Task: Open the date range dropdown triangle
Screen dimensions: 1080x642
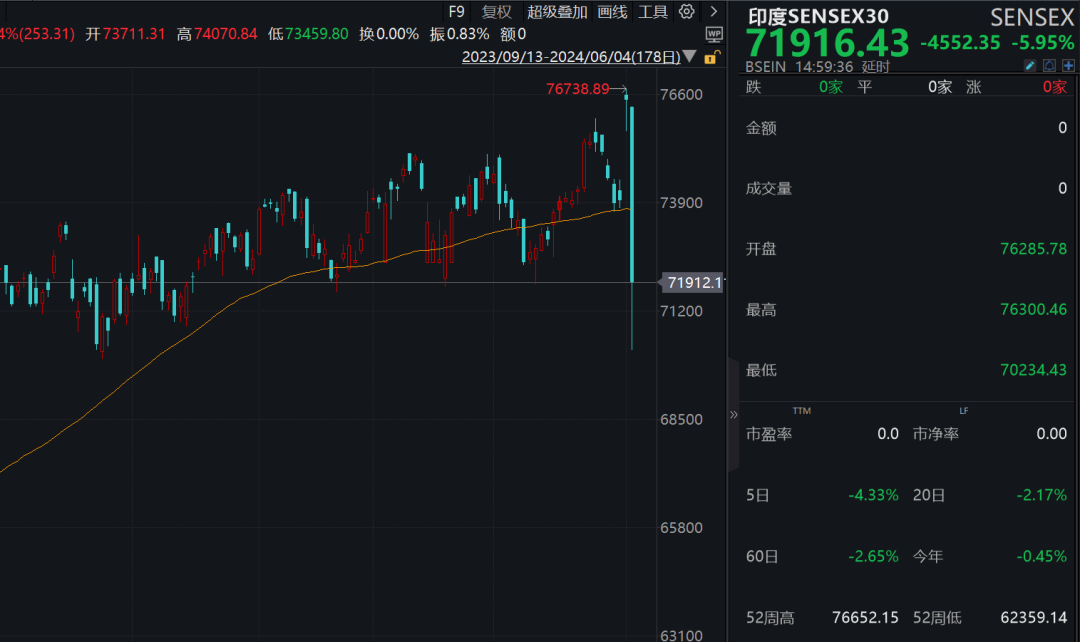Action: 689,56
